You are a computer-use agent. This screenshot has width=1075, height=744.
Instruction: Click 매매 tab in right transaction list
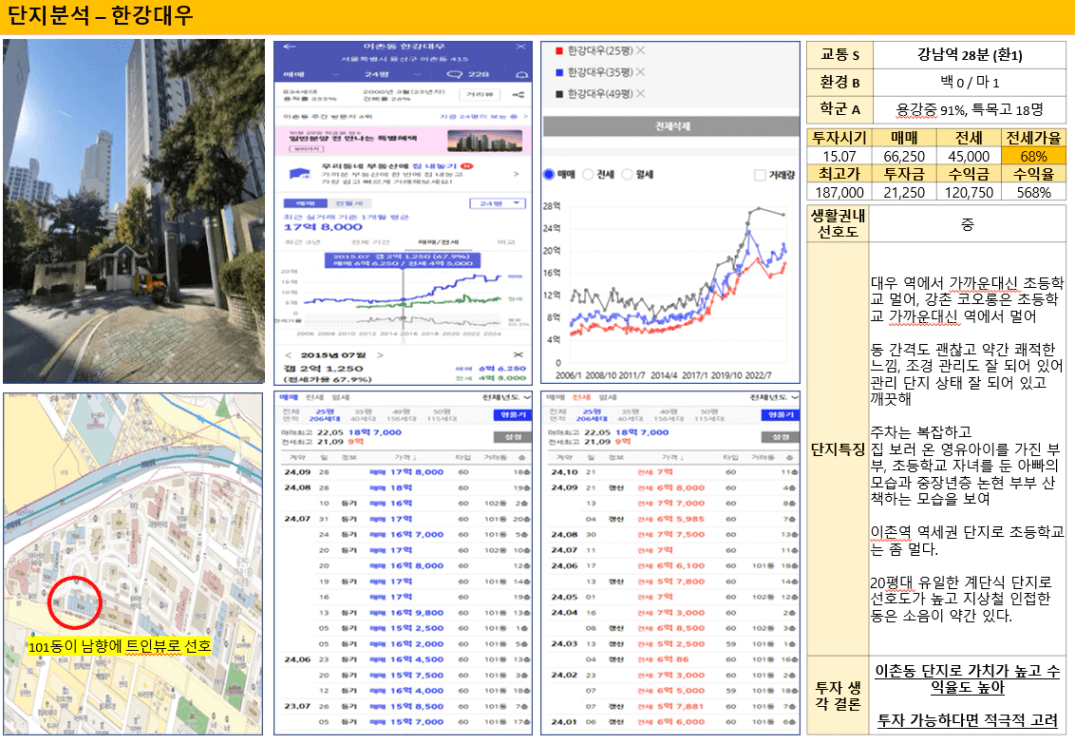click(x=556, y=398)
